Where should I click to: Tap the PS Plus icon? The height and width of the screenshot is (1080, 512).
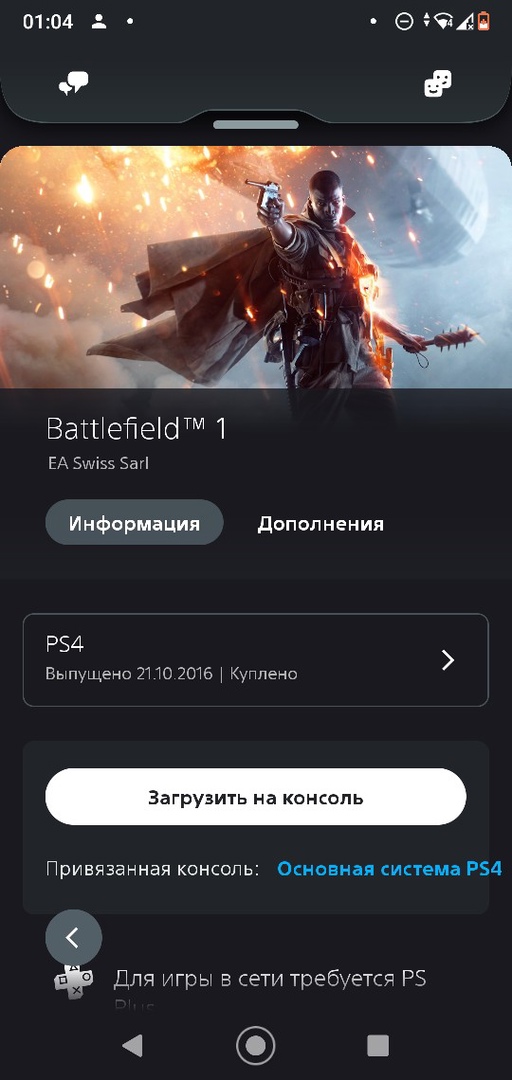coord(73,978)
